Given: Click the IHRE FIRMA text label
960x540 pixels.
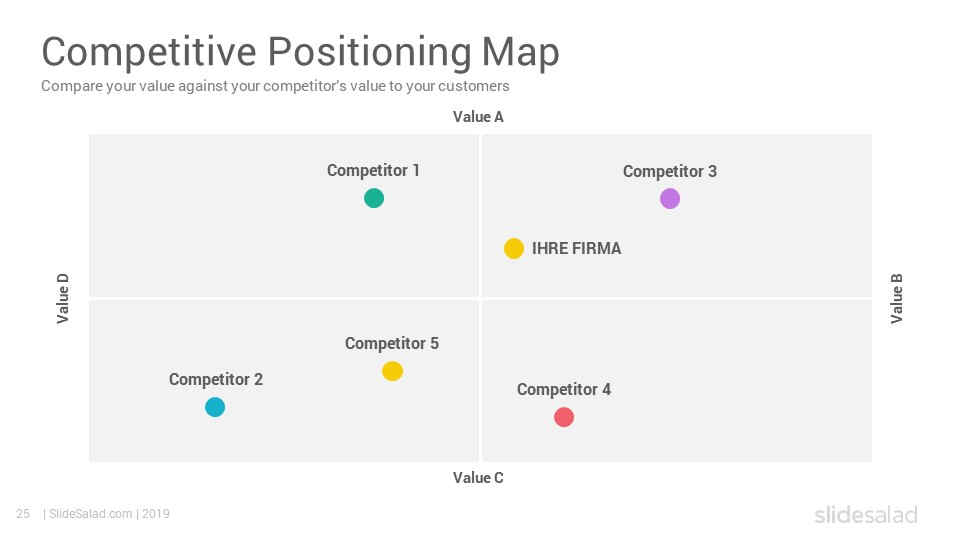Looking at the screenshot, I should (576, 249).
